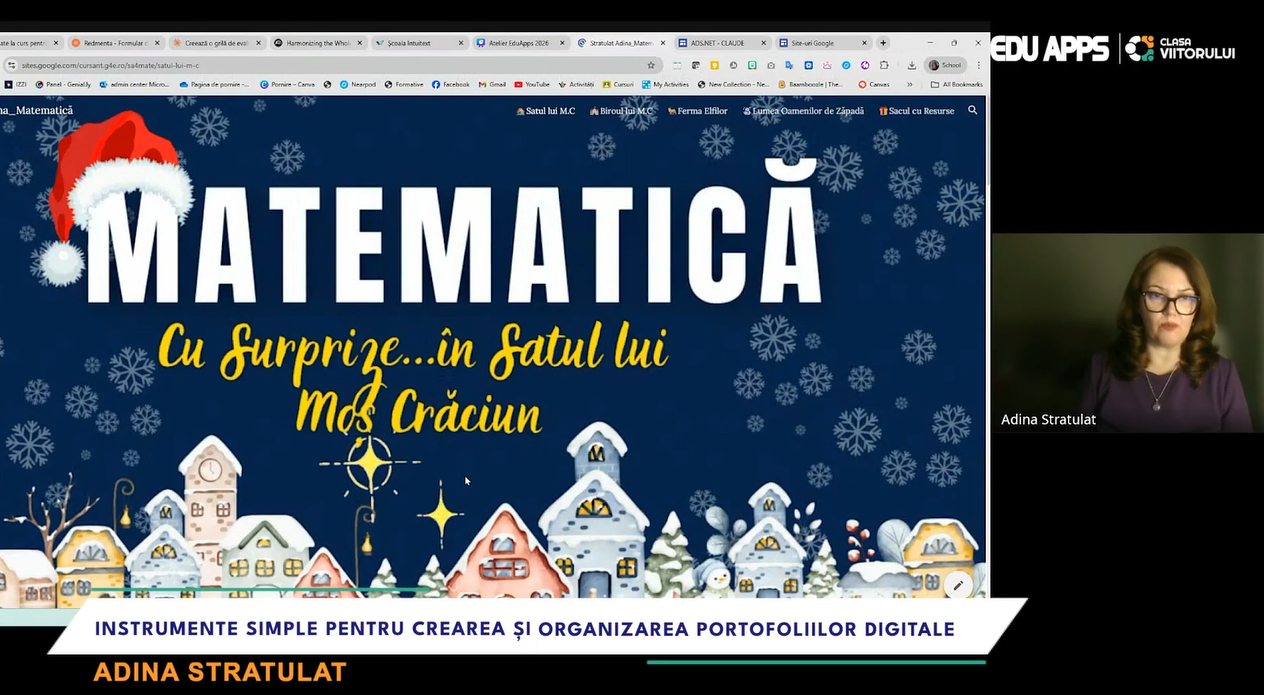Switch to the Atelier EduApps 2026 tab
This screenshot has height=695, width=1264.
coord(520,43)
